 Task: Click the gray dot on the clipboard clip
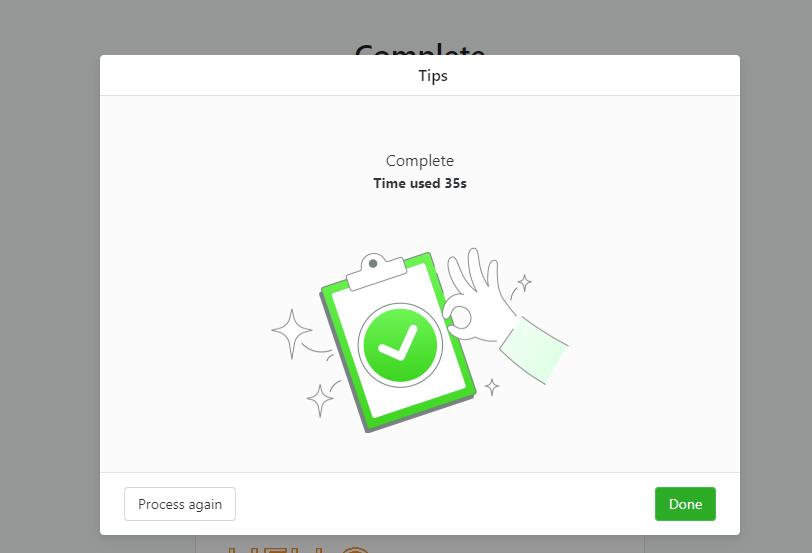click(x=372, y=264)
